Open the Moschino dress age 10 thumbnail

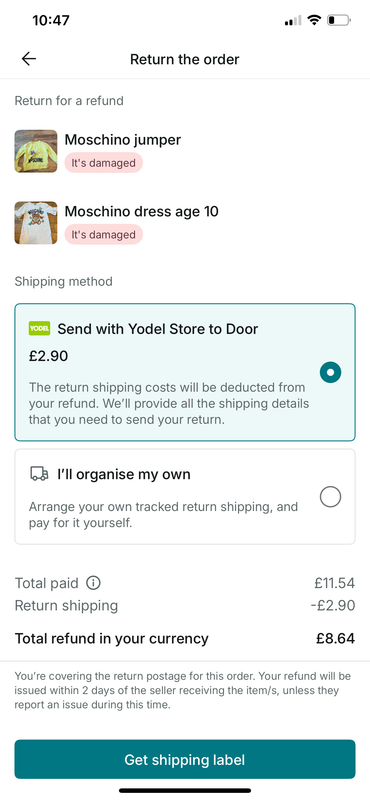point(36,223)
